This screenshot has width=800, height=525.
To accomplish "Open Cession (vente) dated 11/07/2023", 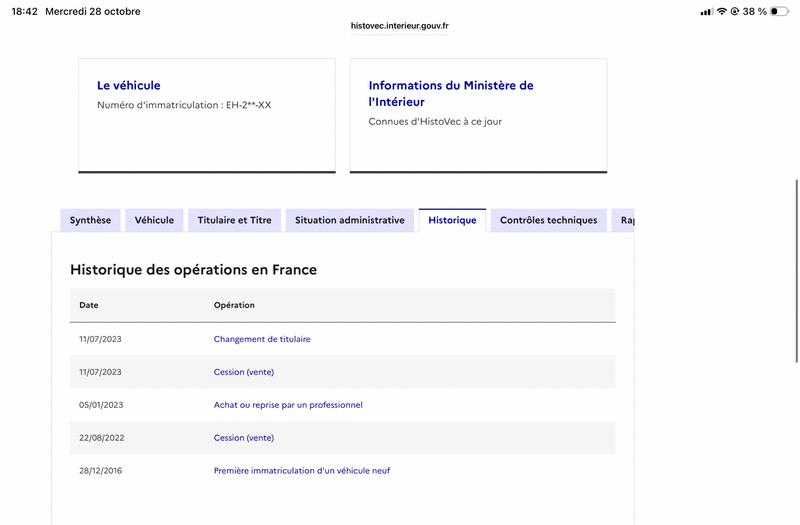I will pyautogui.click(x=243, y=372).
